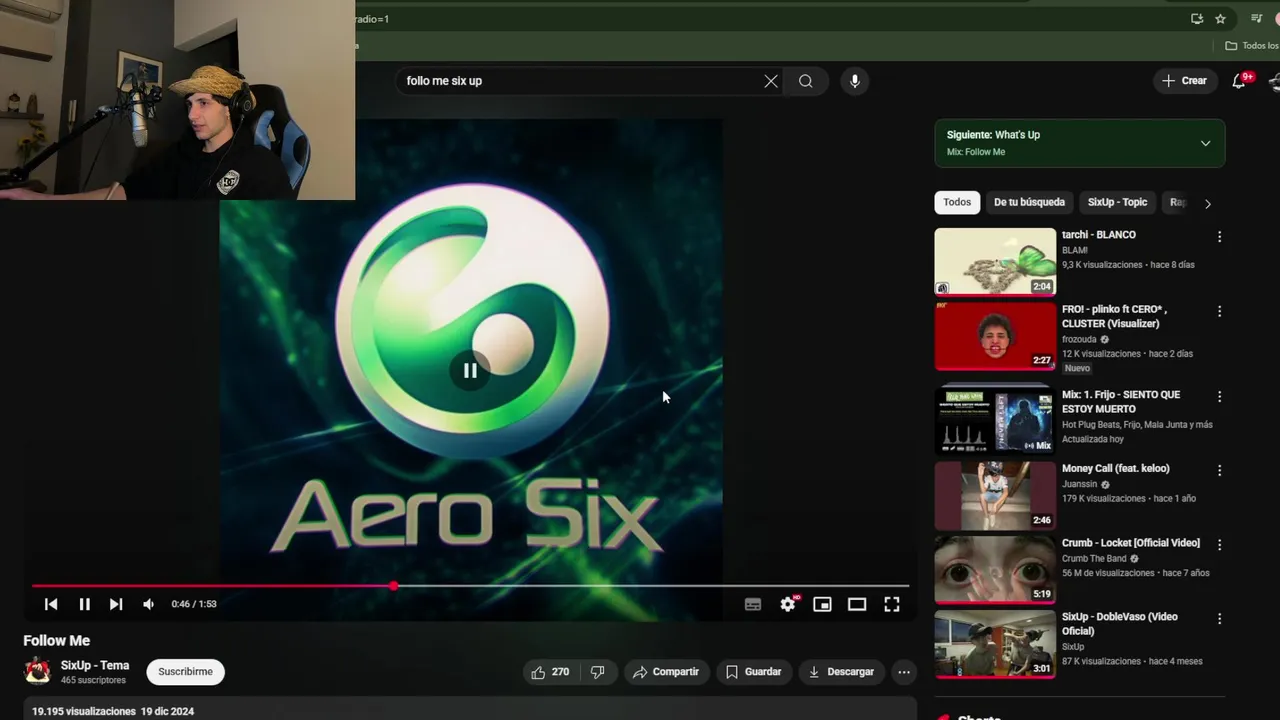Viewport: 1280px width, 720px height.
Task: Open the tarchi - BLANCO video thumbnail
Action: coord(995,261)
